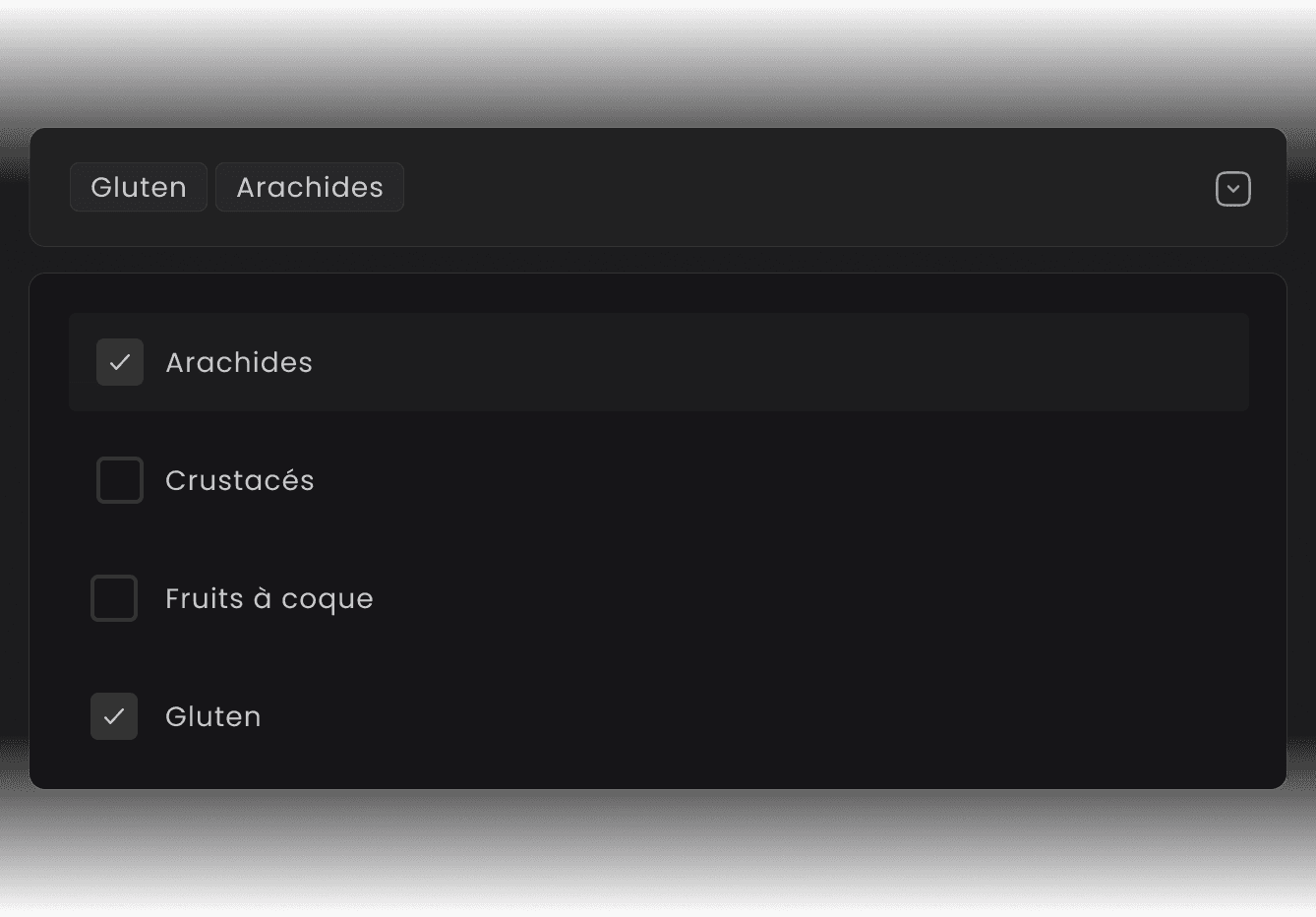Click the chevron icon to collapse the dropdown
Image resolution: width=1316 pixels, height=917 pixels.
coord(1233,188)
